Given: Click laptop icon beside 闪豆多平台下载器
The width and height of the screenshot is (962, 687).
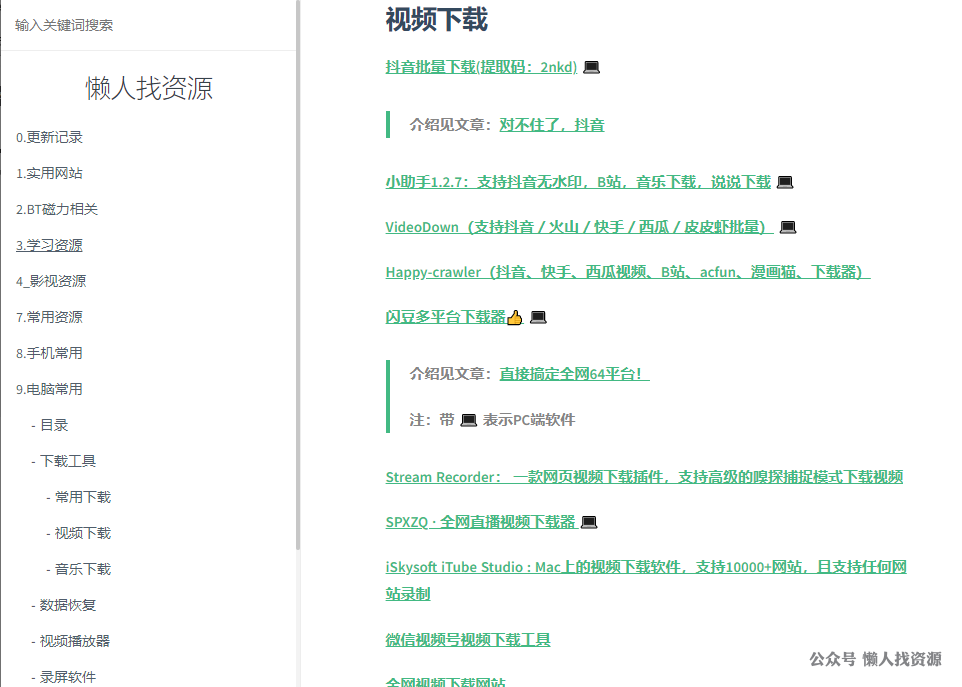Looking at the screenshot, I should [538, 318].
